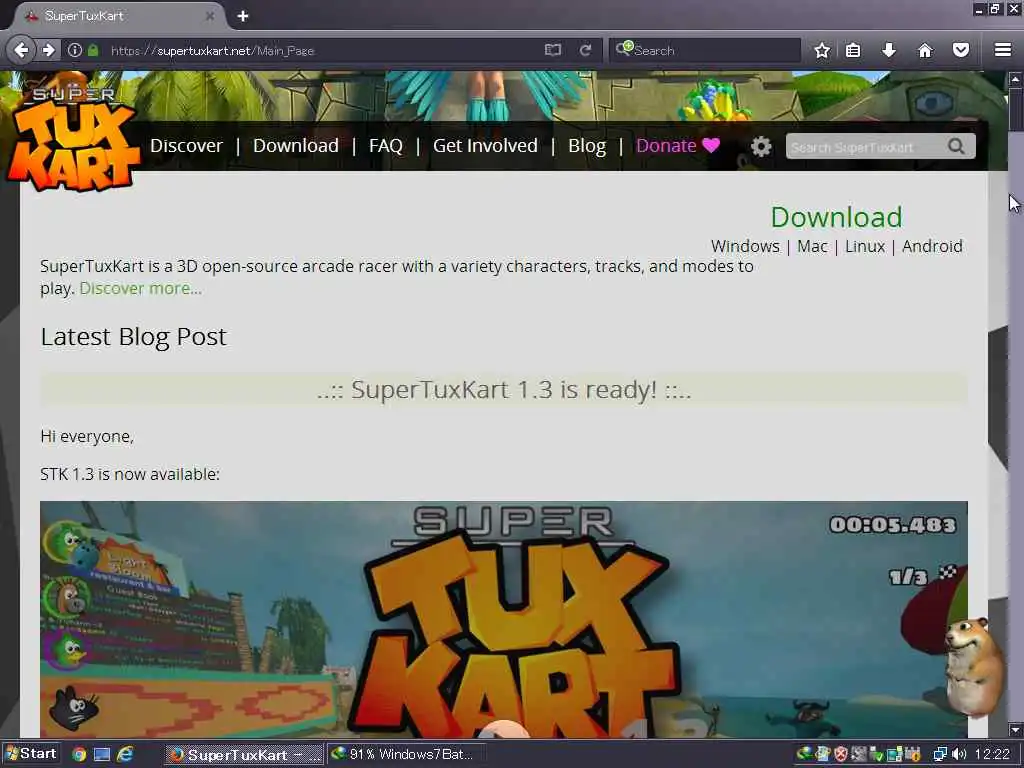
Task: Close the SuperTuxKart tab
Action: [210, 16]
